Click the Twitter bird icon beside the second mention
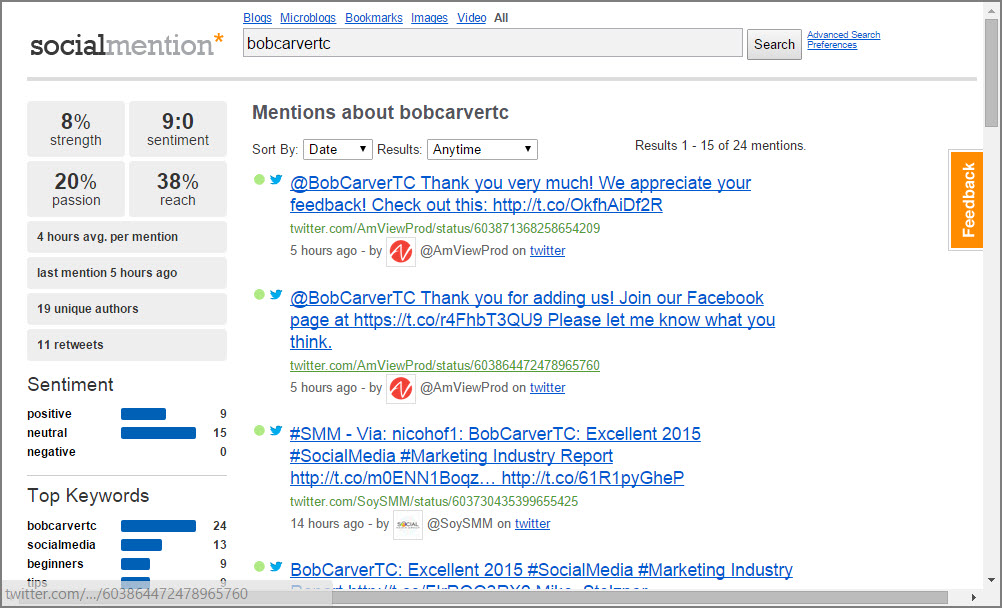The width and height of the screenshot is (1002, 608). point(276,294)
